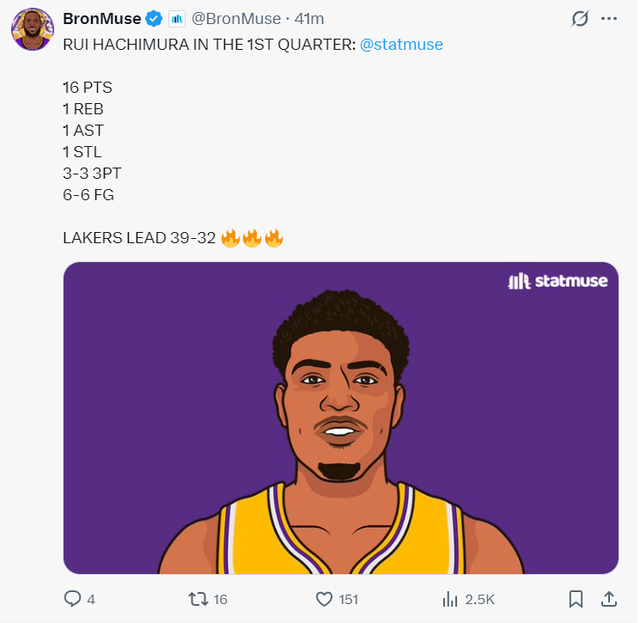
Task: Like the post with the heart icon
Action: [324, 599]
